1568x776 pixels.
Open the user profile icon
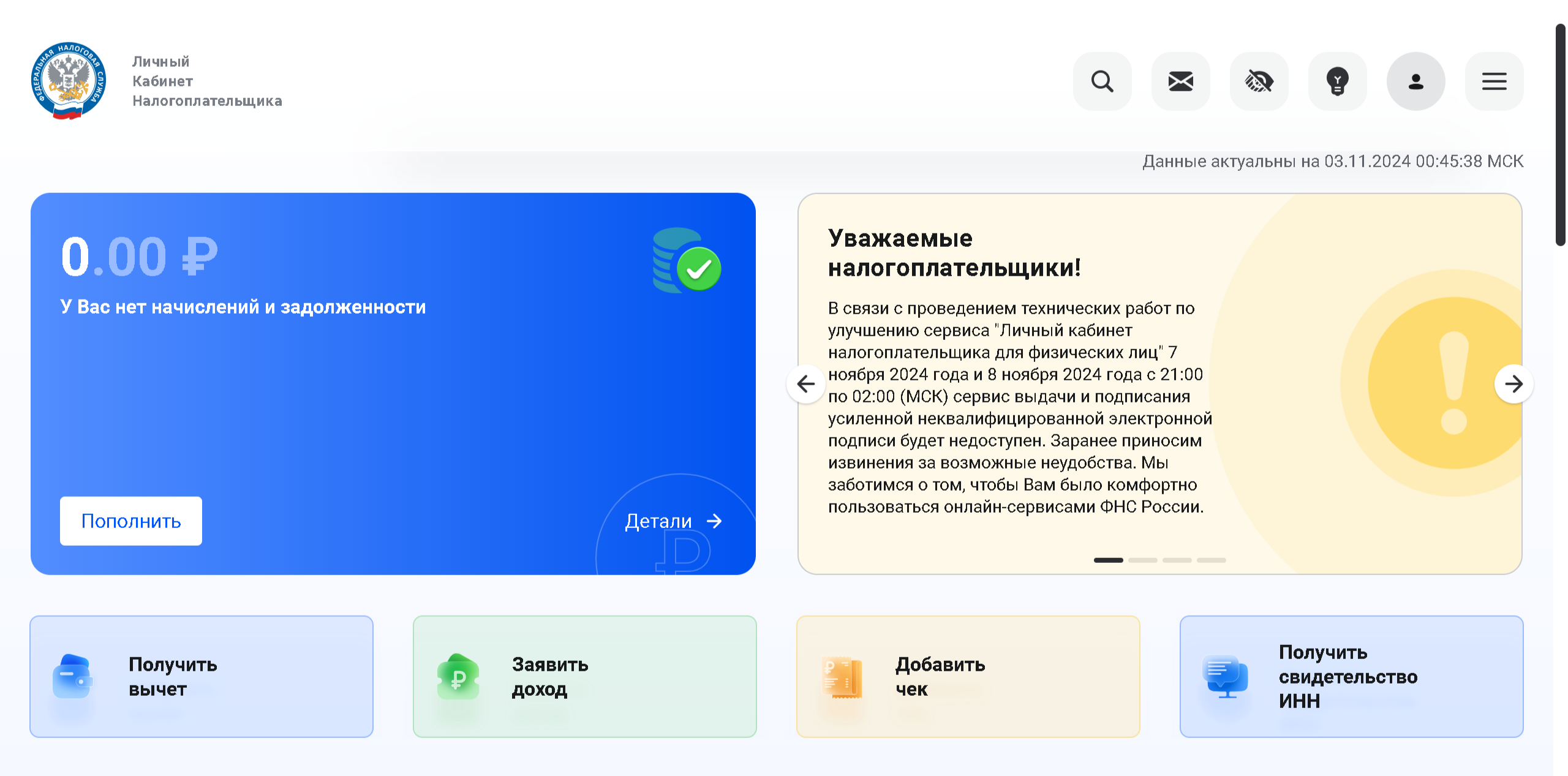click(1415, 81)
